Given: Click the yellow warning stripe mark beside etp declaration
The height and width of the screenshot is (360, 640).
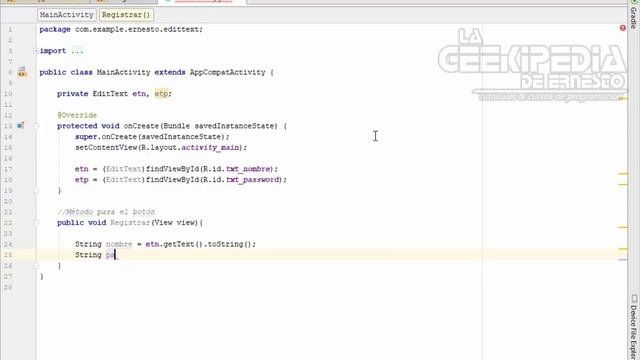Looking at the screenshot, I should 623,98.
